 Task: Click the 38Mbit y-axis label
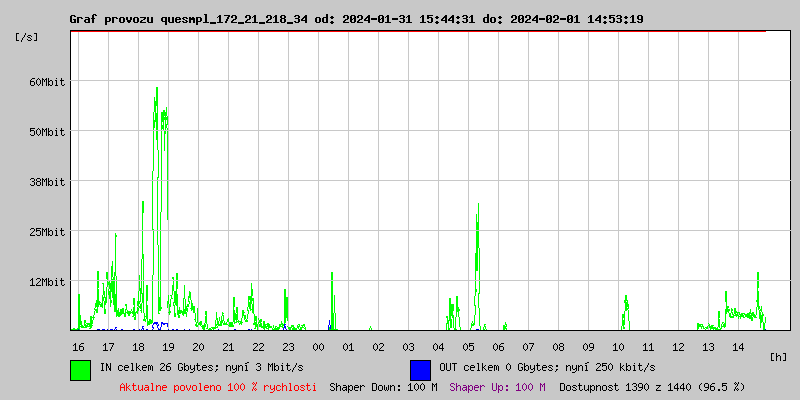click(x=47, y=181)
